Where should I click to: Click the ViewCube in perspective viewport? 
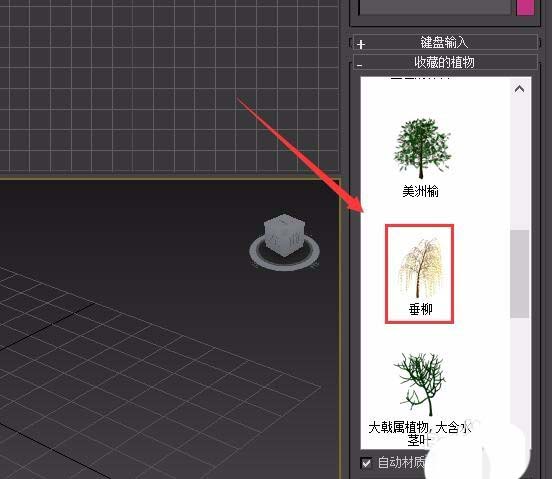pos(284,235)
